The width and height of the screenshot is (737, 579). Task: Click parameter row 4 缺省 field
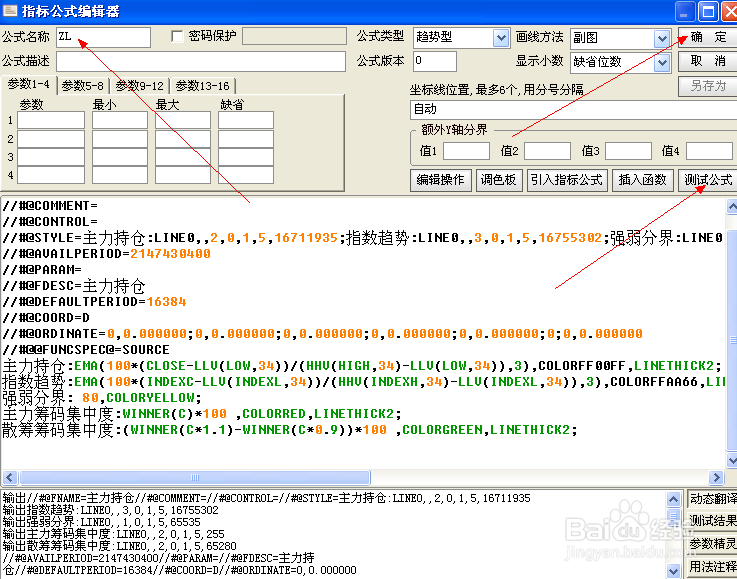point(246,175)
